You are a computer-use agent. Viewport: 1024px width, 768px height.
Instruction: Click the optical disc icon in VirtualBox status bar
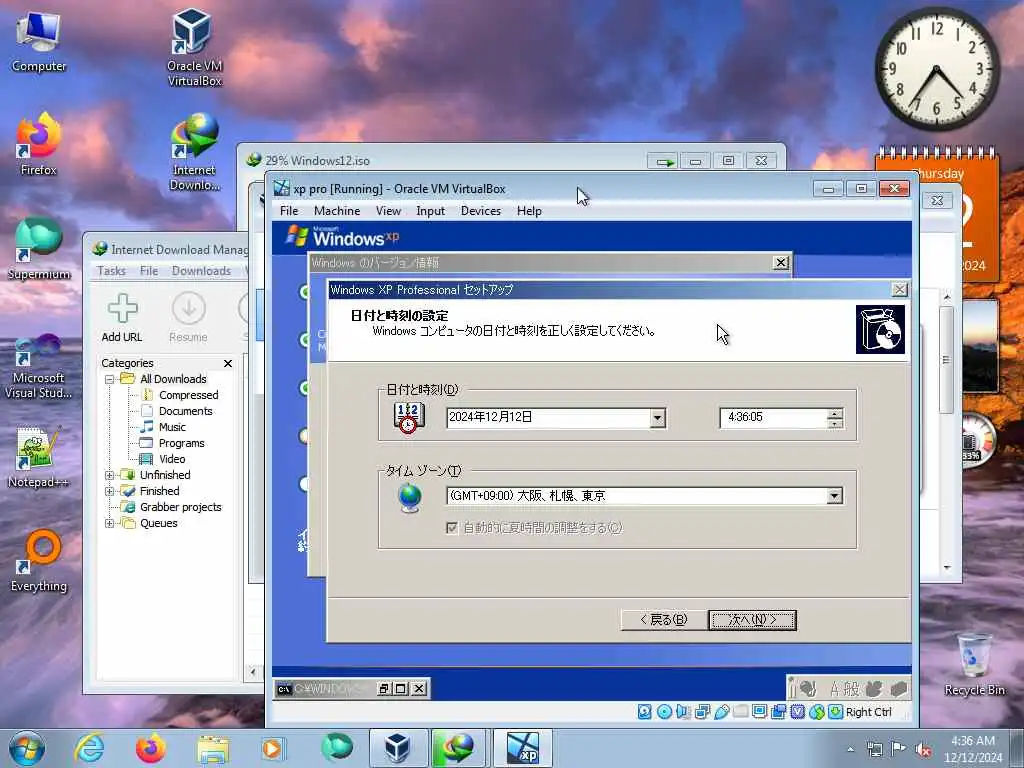664,712
